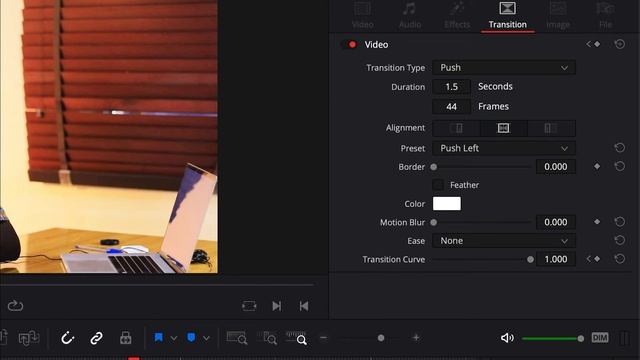640x360 pixels.
Task: Reset the Transition Curve value
Action: [x=620, y=259]
